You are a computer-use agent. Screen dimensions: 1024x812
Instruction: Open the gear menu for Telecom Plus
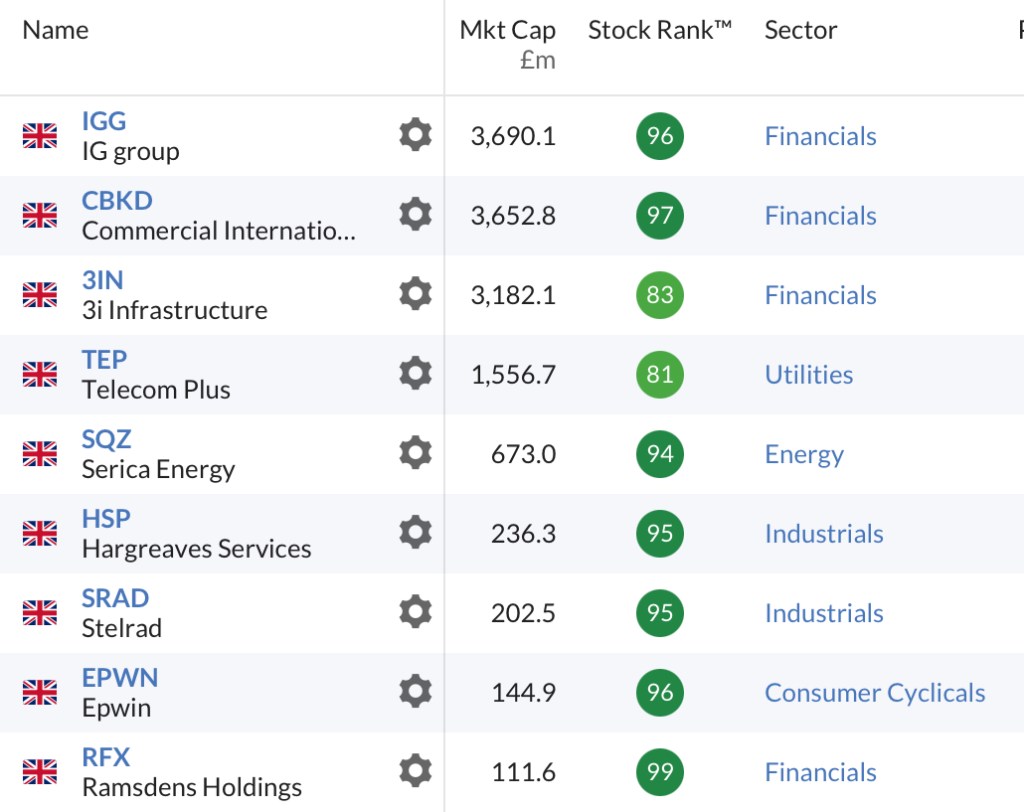[x=415, y=373]
